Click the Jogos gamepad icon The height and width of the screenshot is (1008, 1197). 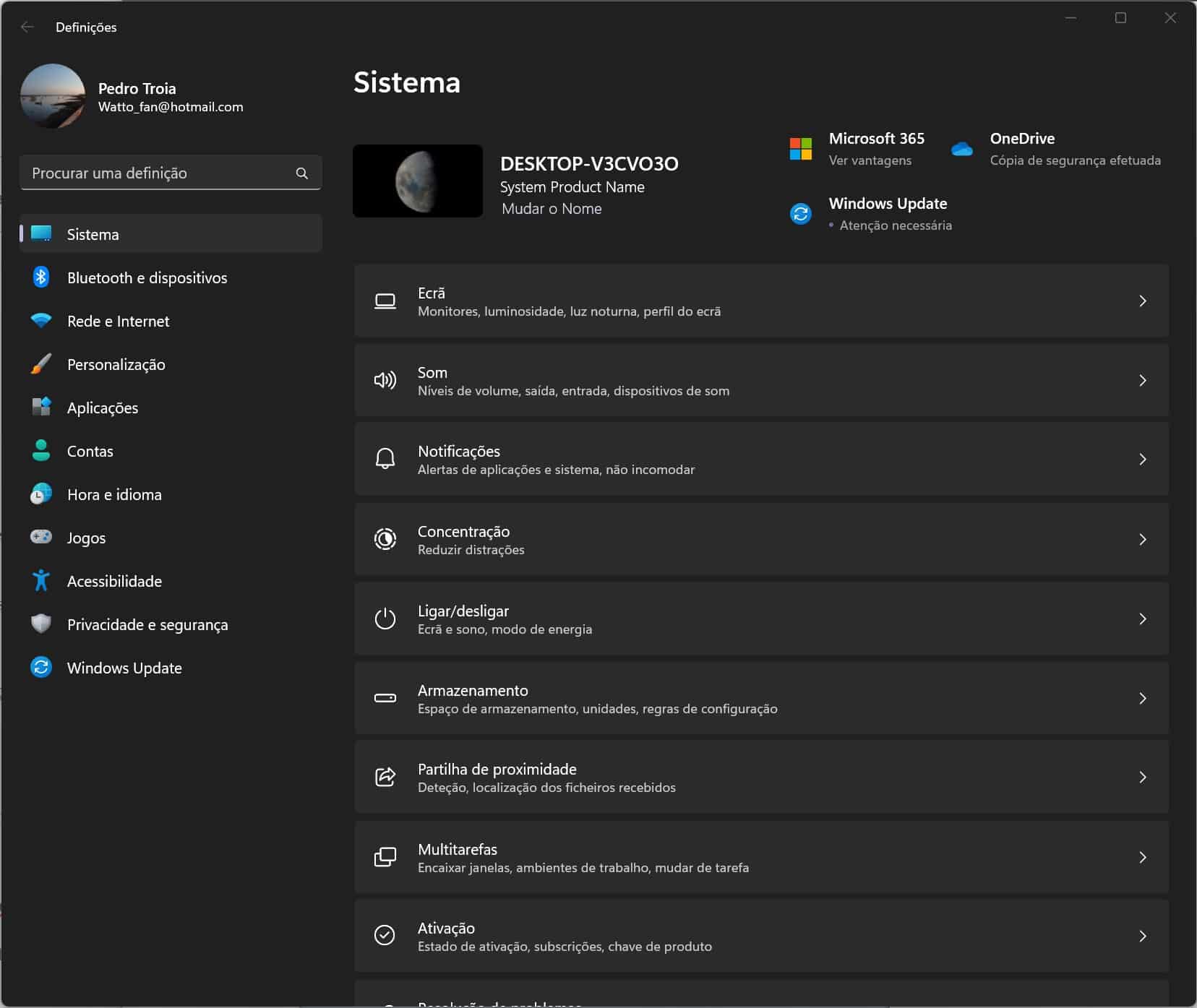coord(41,537)
